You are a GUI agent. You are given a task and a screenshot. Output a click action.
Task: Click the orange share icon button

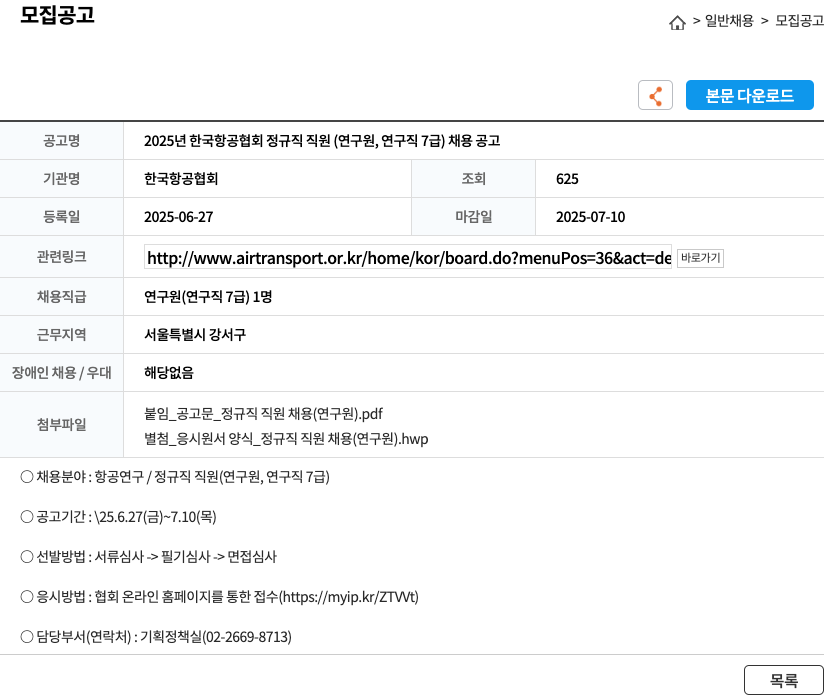[655, 95]
